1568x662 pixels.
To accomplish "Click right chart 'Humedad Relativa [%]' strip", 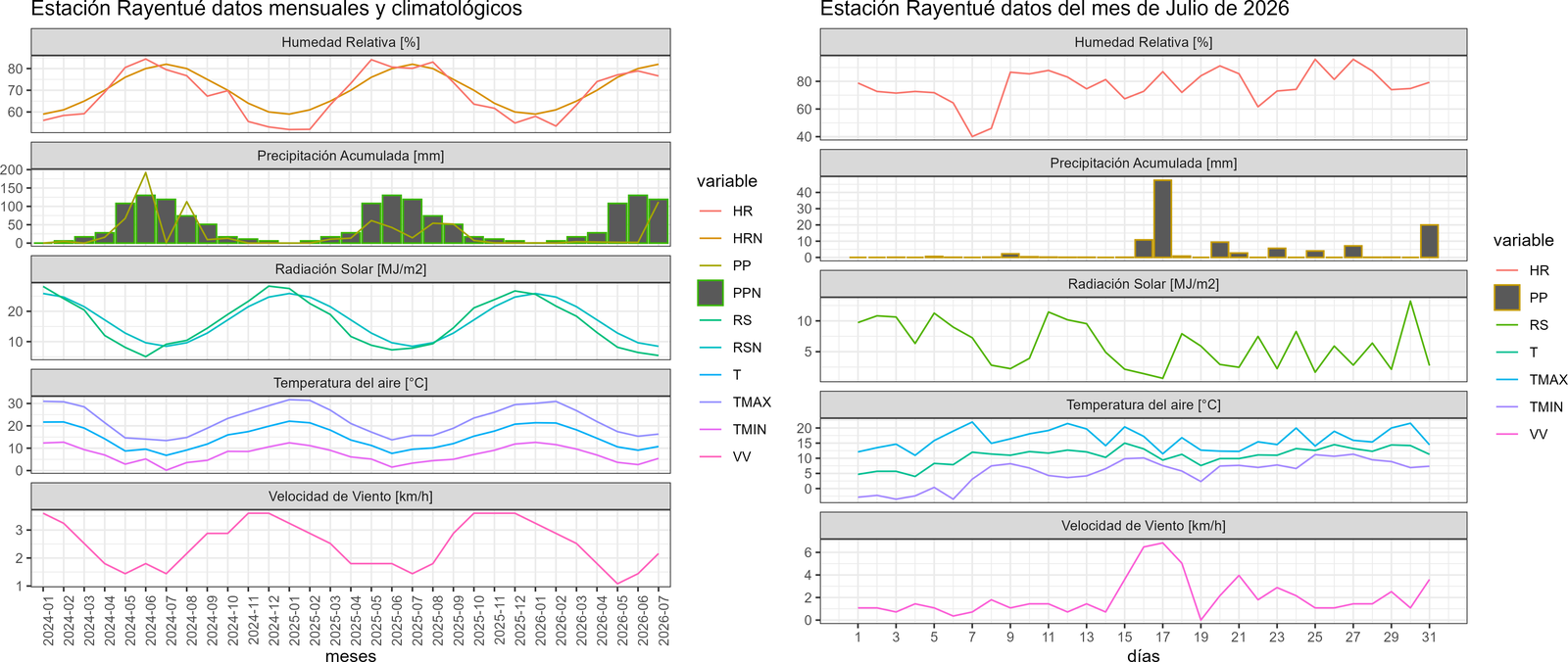I will (x=1144, y=42).
